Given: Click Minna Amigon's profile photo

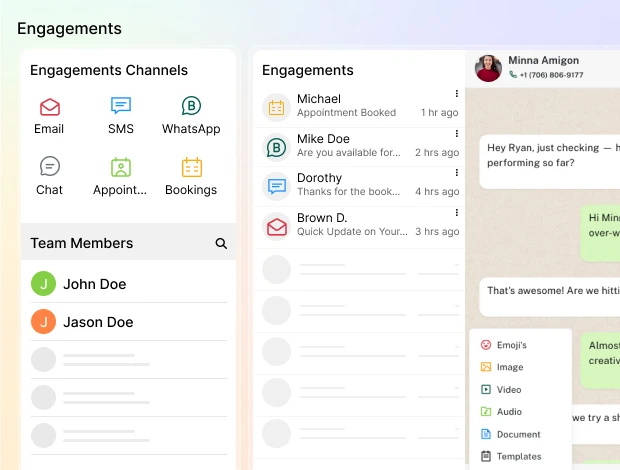Looking at the screenshot, I should tap(488, 68).
